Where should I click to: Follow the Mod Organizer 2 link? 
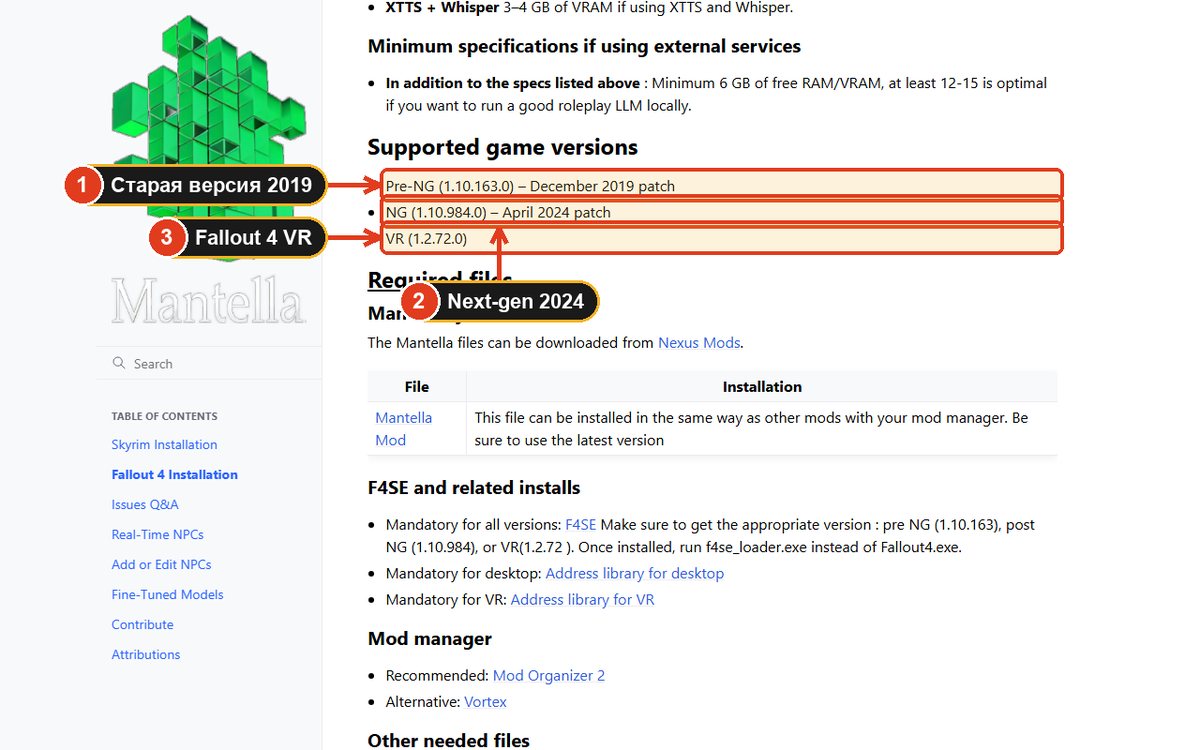549,676
